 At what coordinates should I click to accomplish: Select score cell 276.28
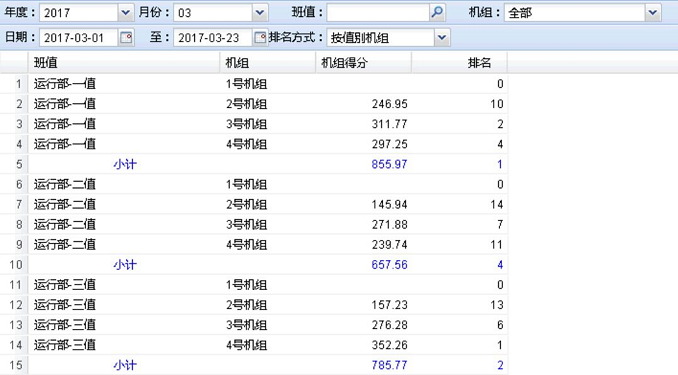pyautogui.click(x=389, y=325)
